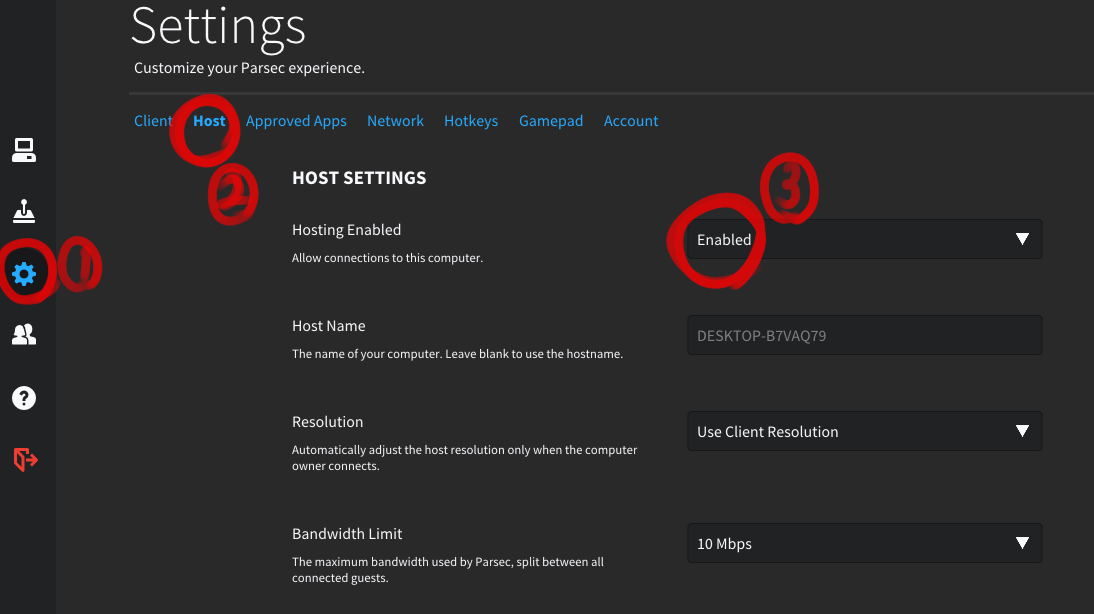The image size is (1094, 614).
Task: Click the Resolution label
Action: (327, 422)
